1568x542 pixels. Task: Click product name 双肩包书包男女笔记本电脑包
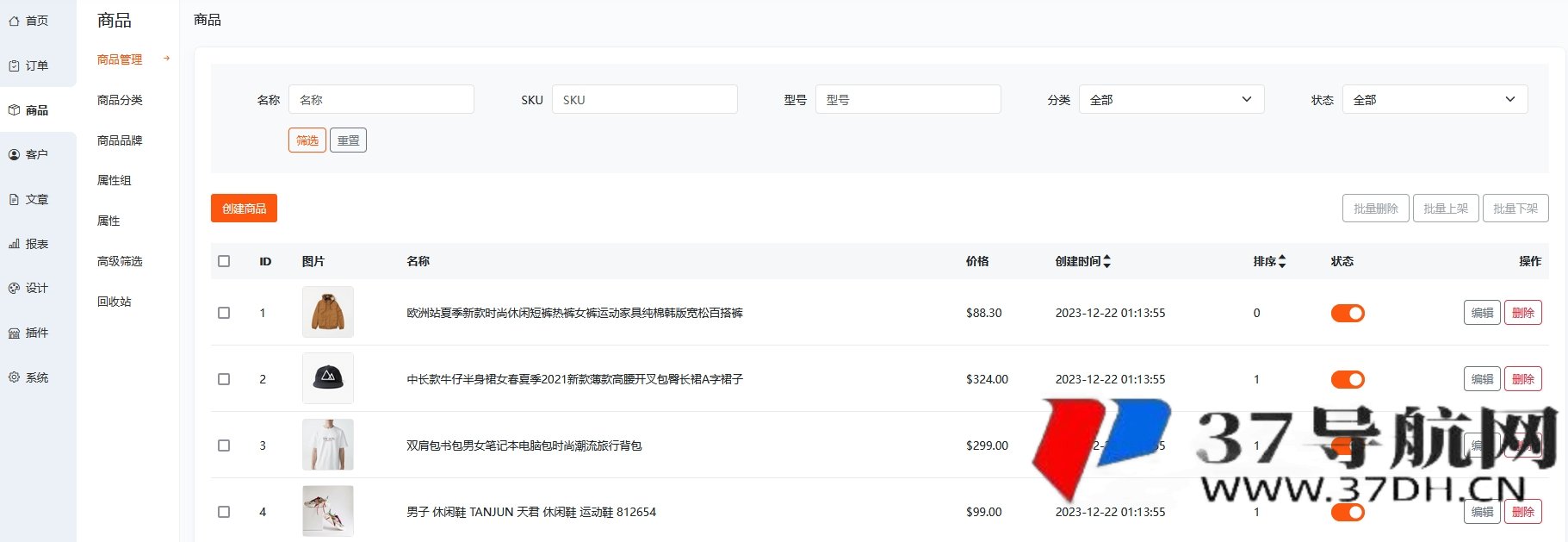tap(524, 445)
